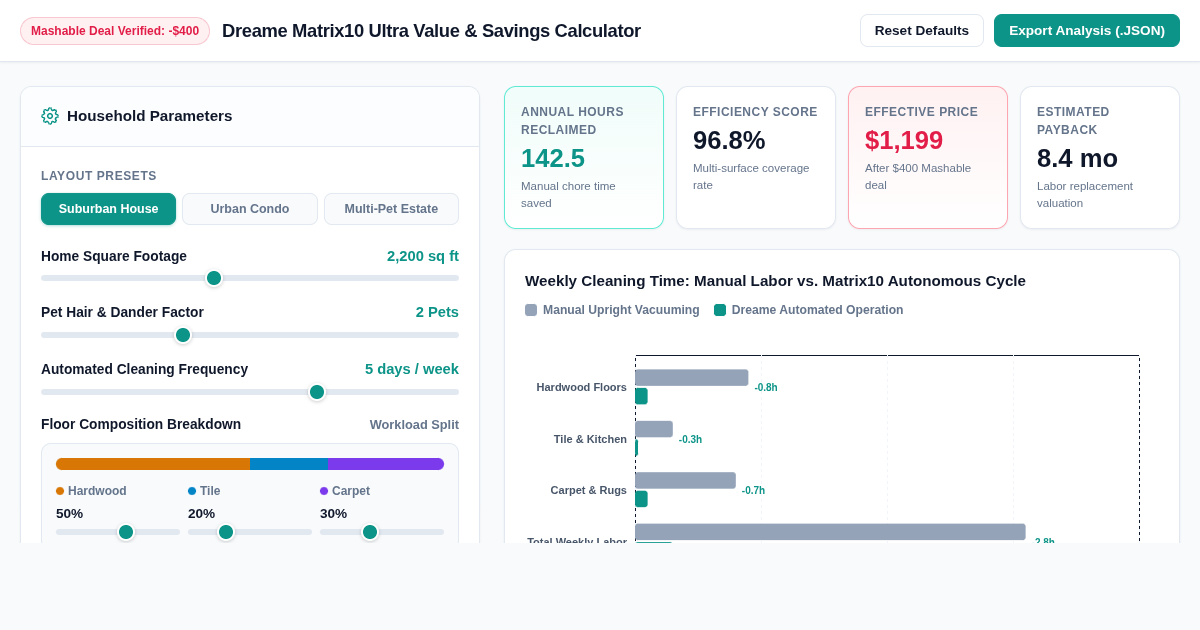Click the orange Hardwood segment of composition bar
The width and height of the screenshot is (1200, 630).
[x=153, y=464]
